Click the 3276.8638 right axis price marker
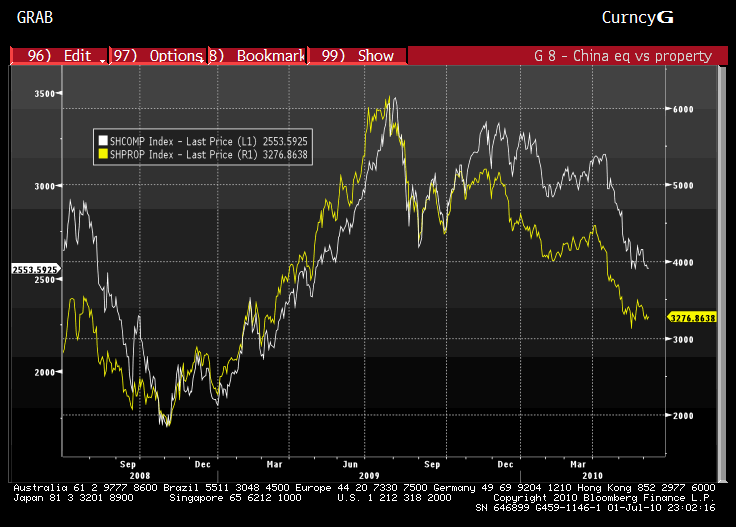This screenshot has width=736, height=527. click(x=692, y=318)
